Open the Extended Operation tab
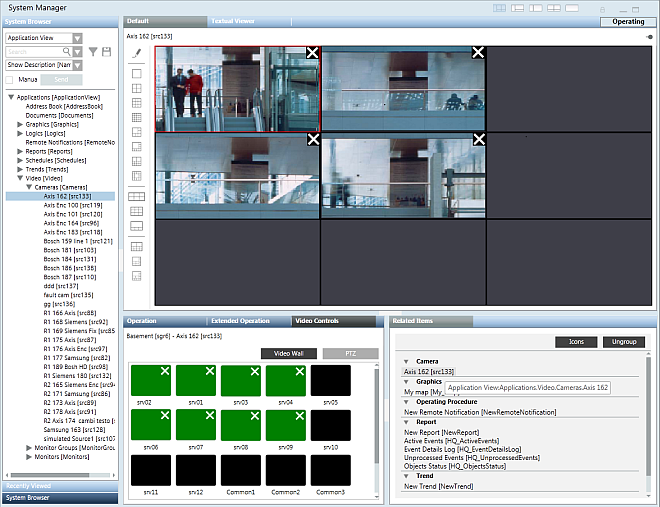The height and width of the screenshot is (507, 660). pyautogui.click(x=239, y=321)
